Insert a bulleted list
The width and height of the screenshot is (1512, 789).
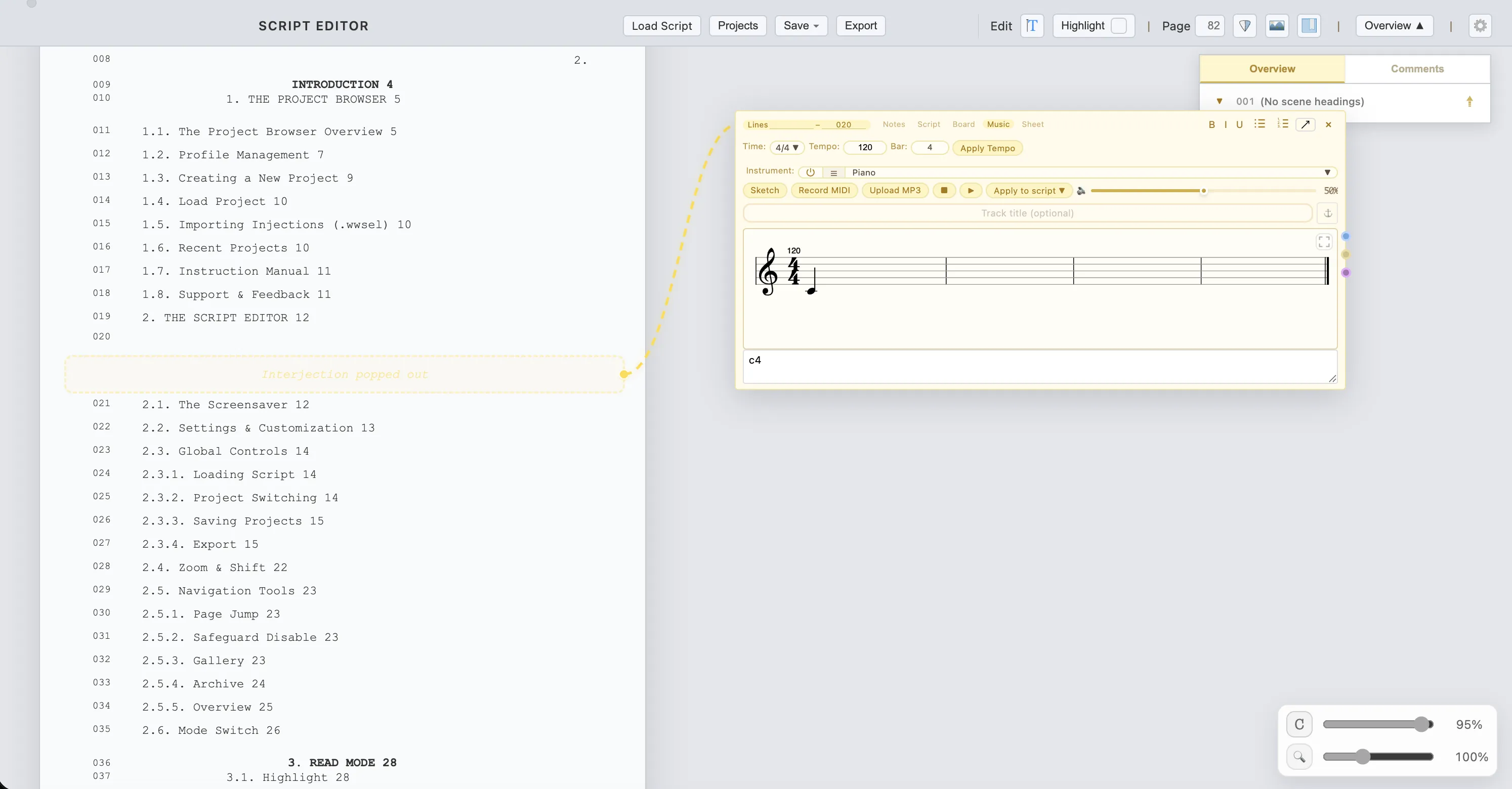(1259, 124)
